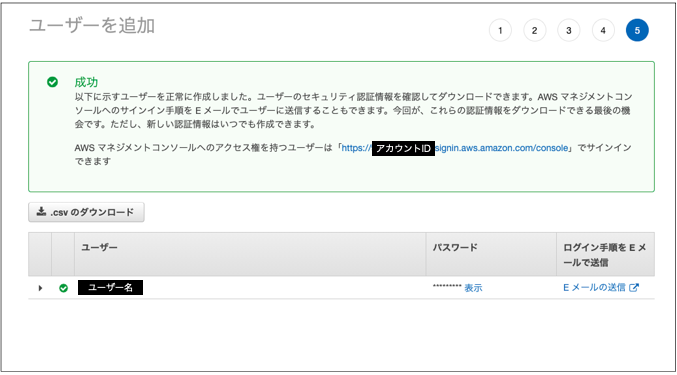This screenshot has width=677, height=375.
Task: Download the .csv credentials file
Action: [x=86, y=212]
